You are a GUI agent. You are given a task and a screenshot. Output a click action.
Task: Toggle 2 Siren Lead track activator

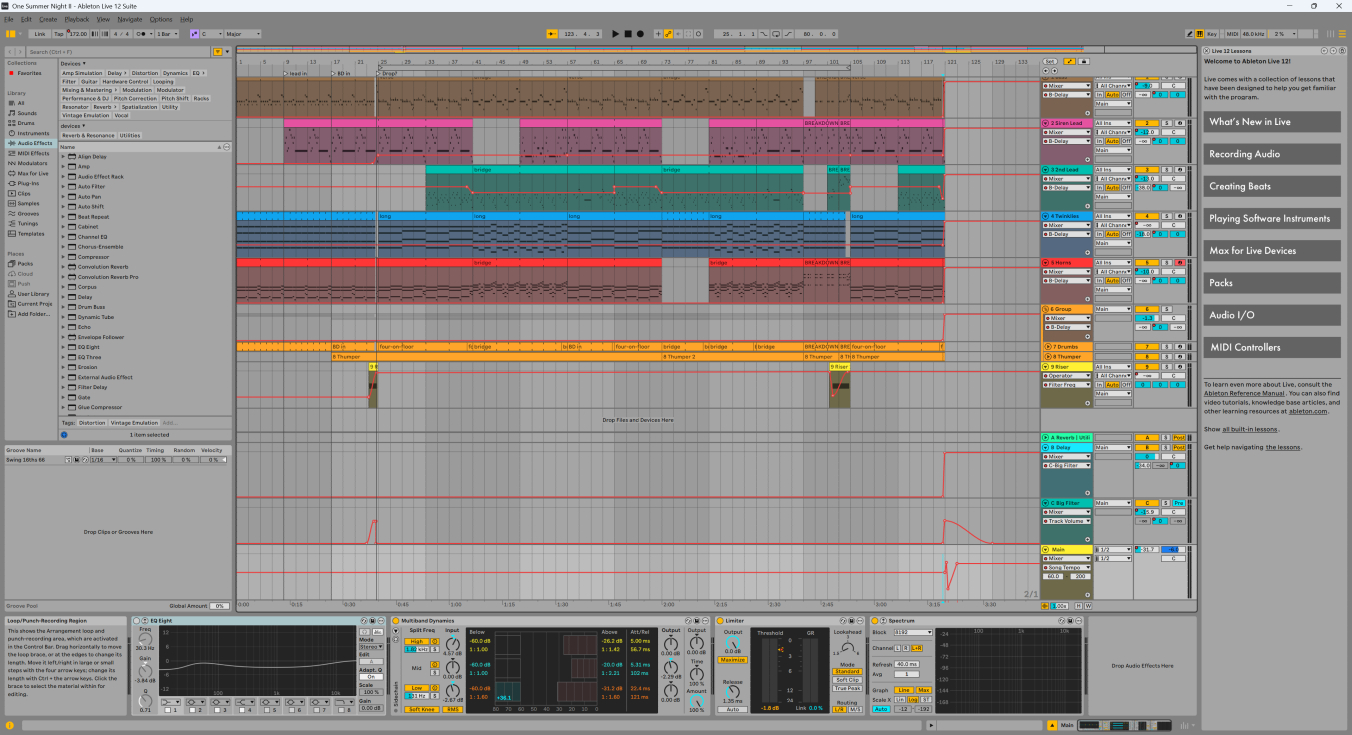pos(1146,123)
